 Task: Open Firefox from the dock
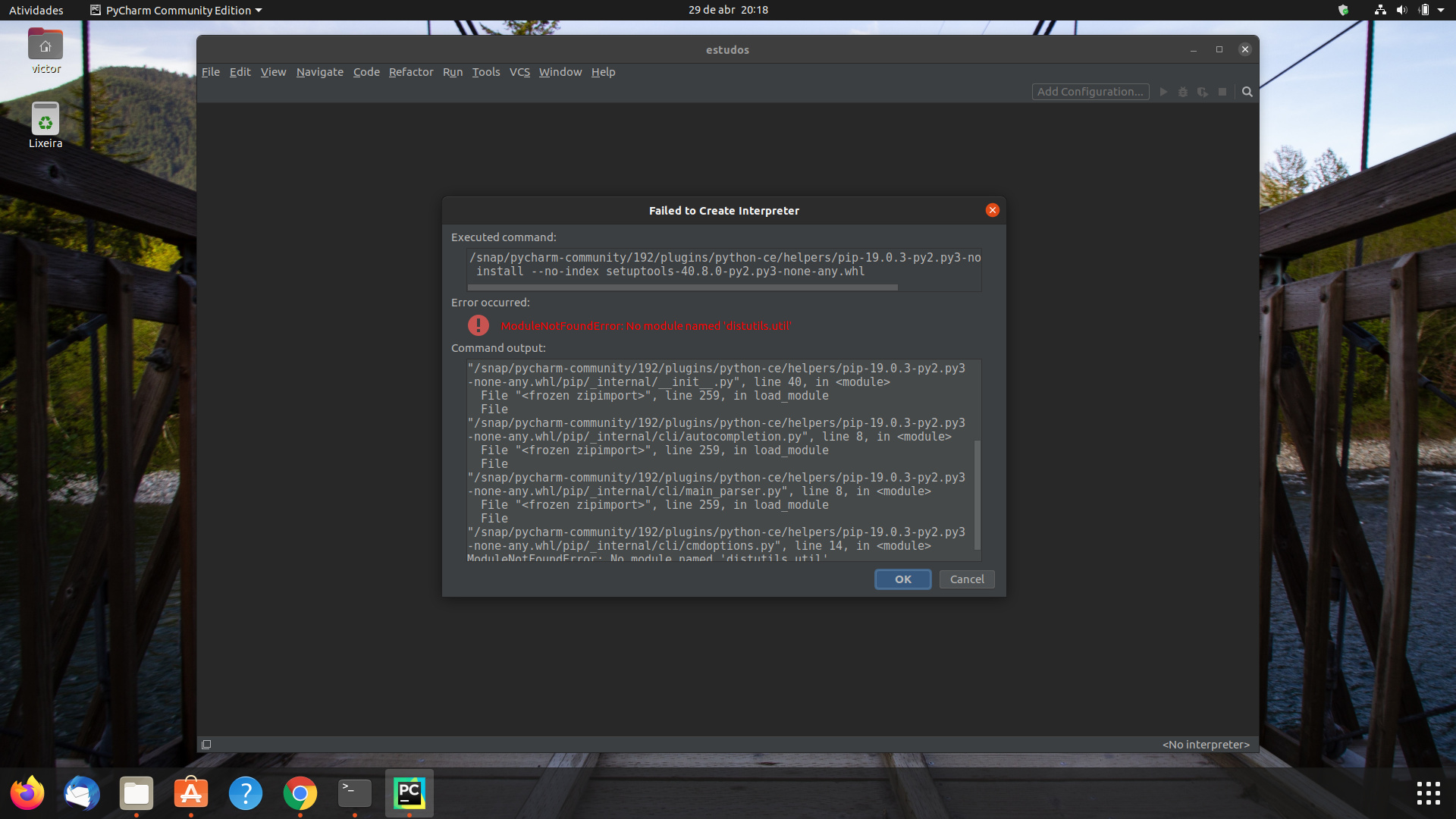[x=27, y=793]
